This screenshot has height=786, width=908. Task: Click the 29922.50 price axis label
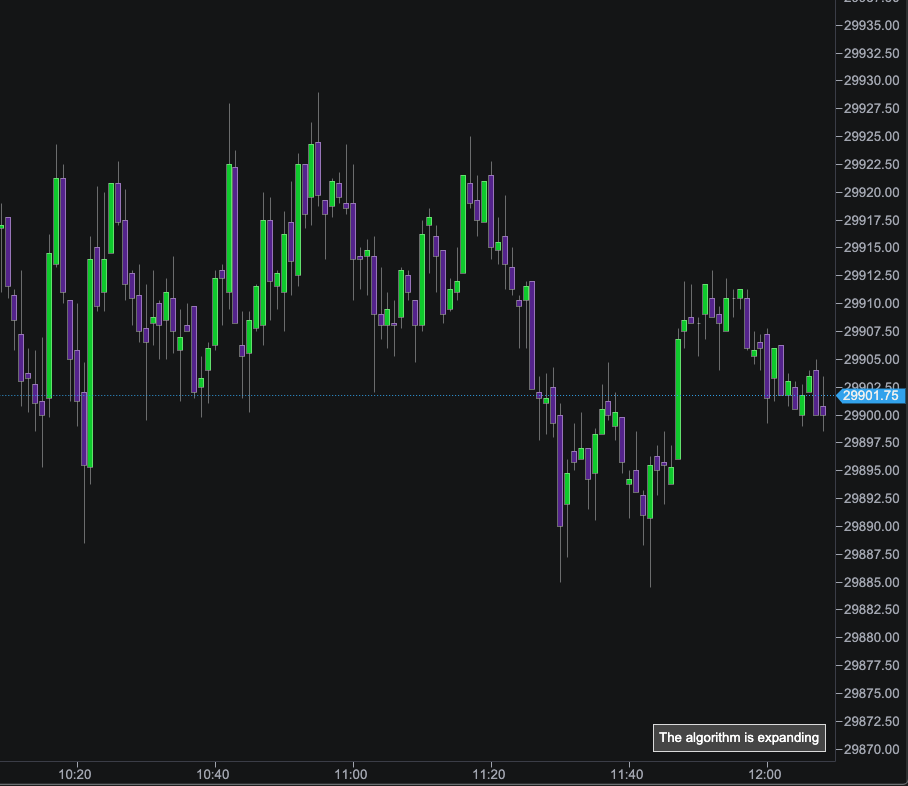click(872, 164)
